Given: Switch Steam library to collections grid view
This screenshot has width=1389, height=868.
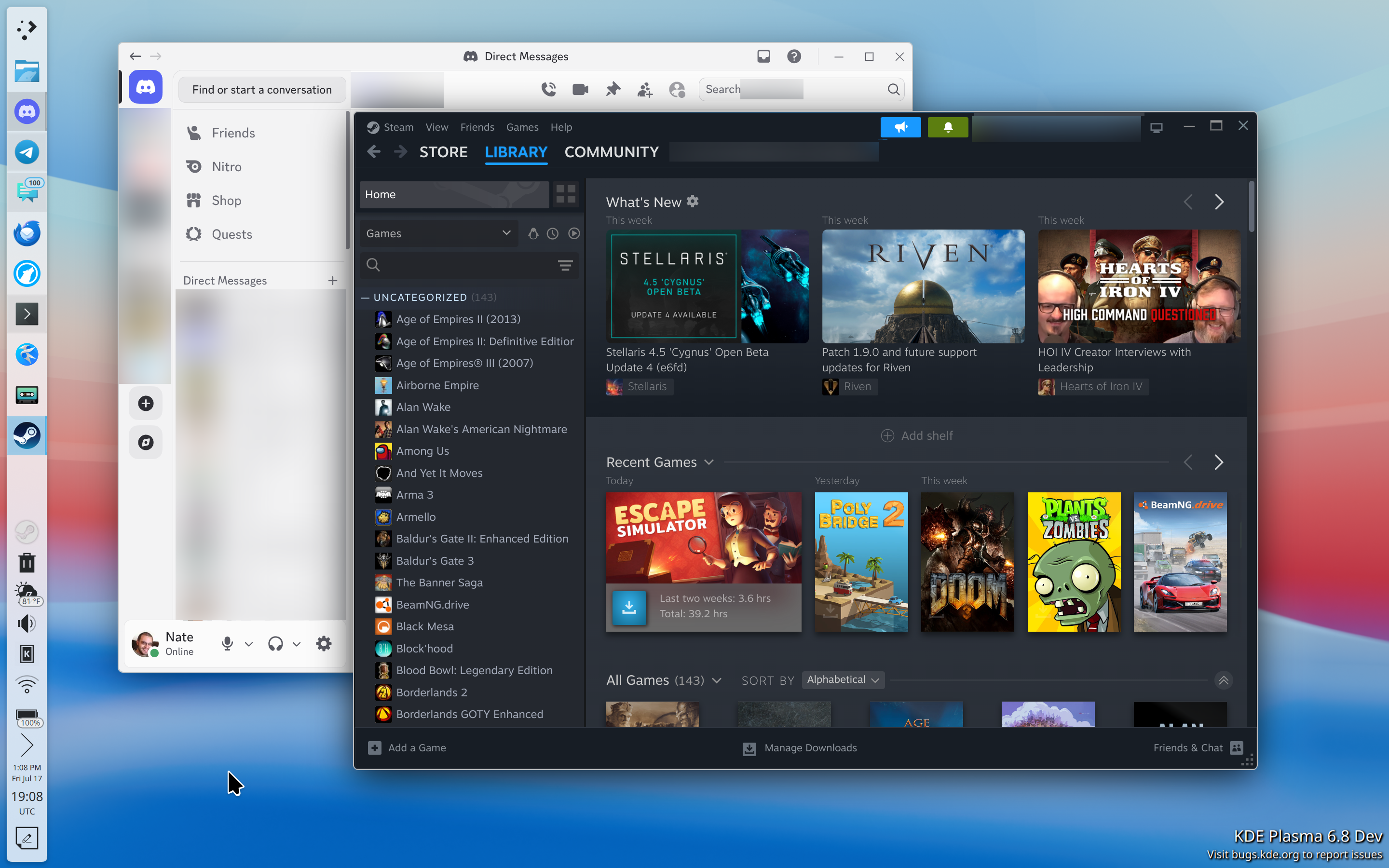Looking at the screenshot, I should click(566, 194).
